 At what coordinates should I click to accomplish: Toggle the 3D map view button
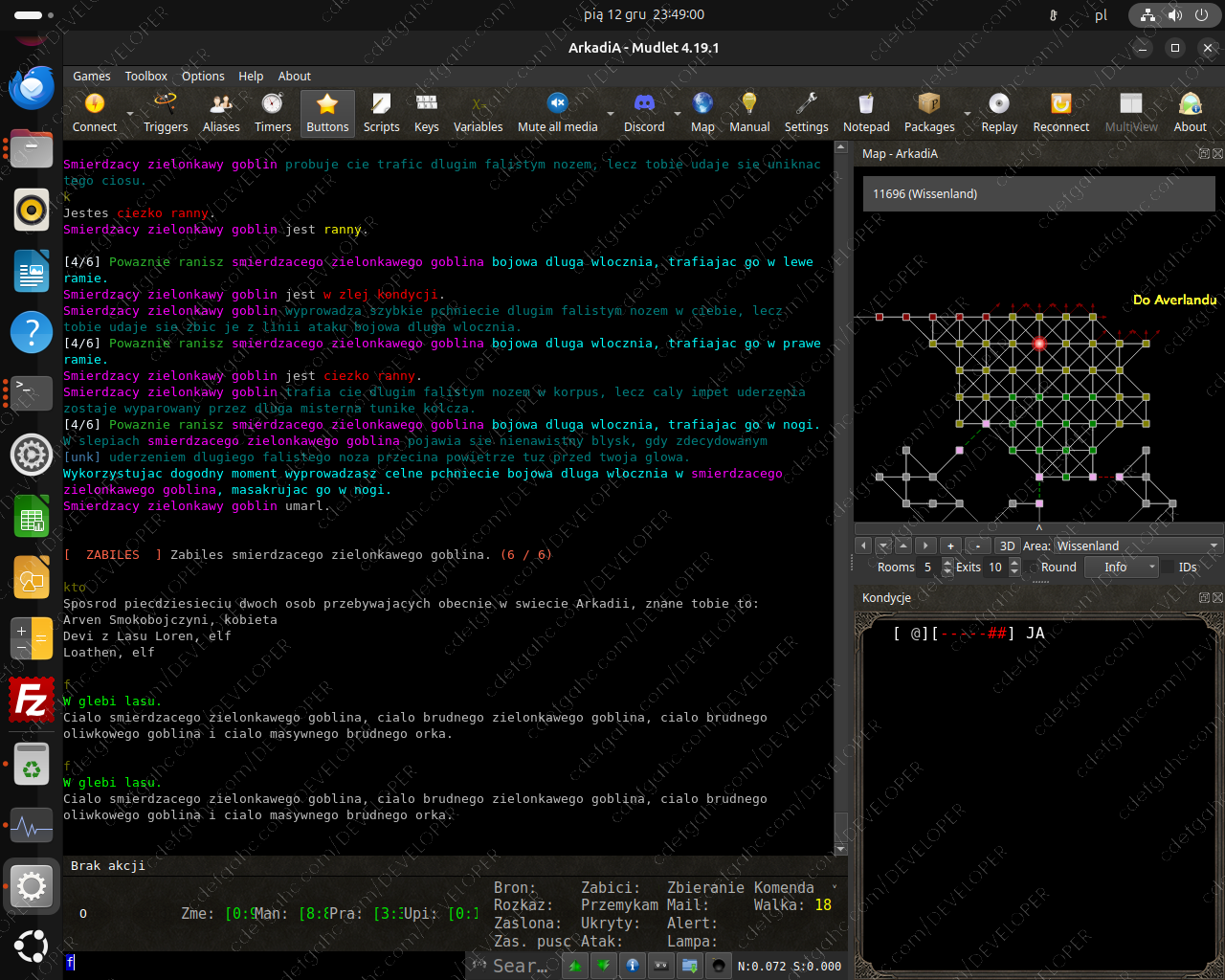1007,546
